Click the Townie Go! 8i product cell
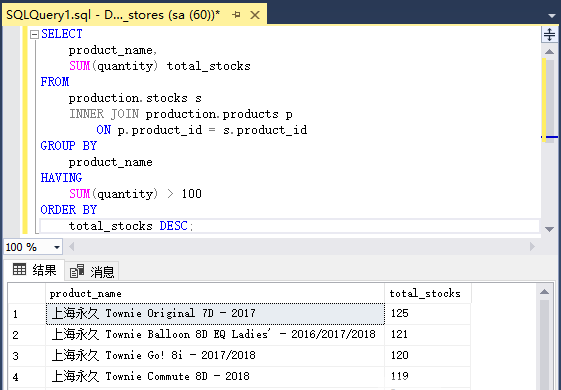This screenshot has height=390, width=561. pyautogui.click(x=215, y=355)
